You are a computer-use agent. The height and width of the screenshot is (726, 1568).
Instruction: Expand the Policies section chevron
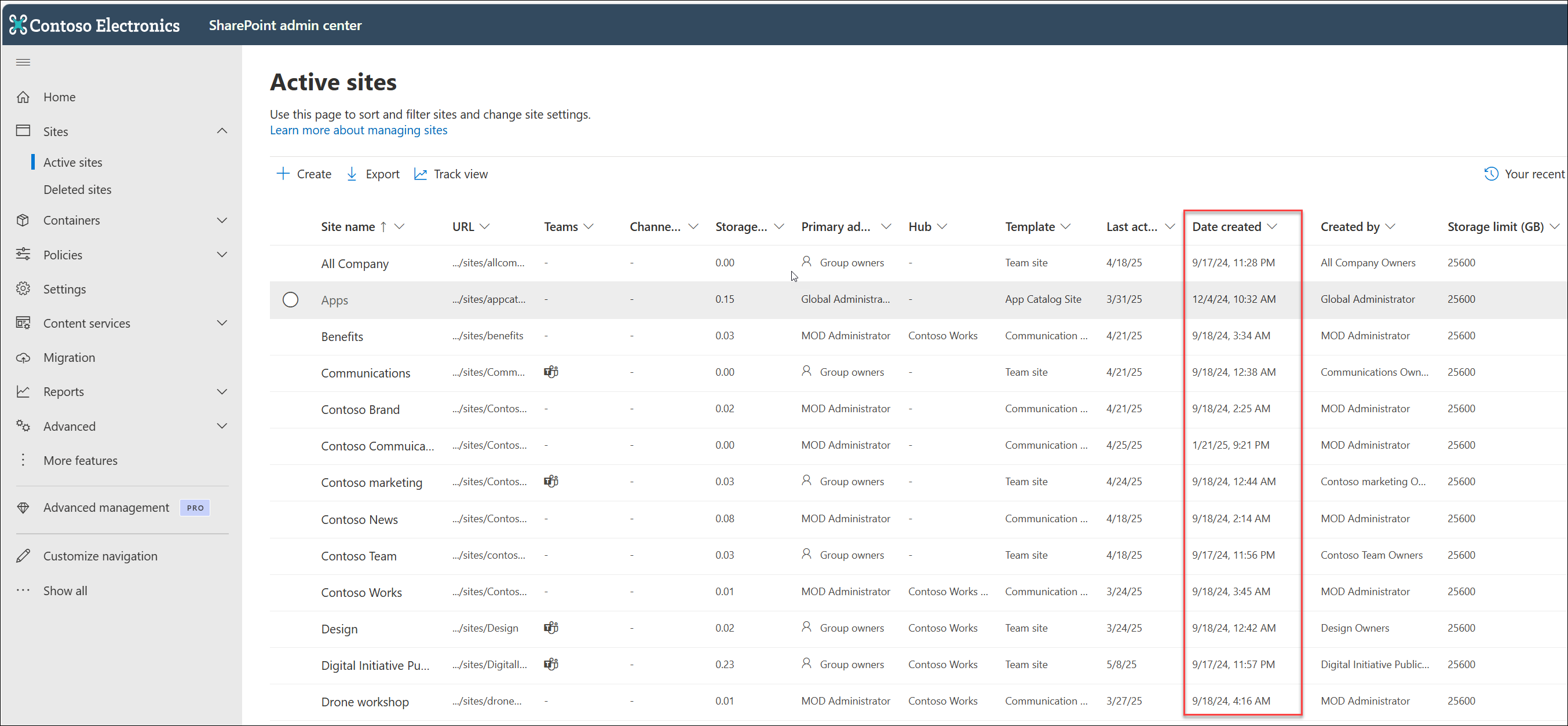(x=222, y=254)
